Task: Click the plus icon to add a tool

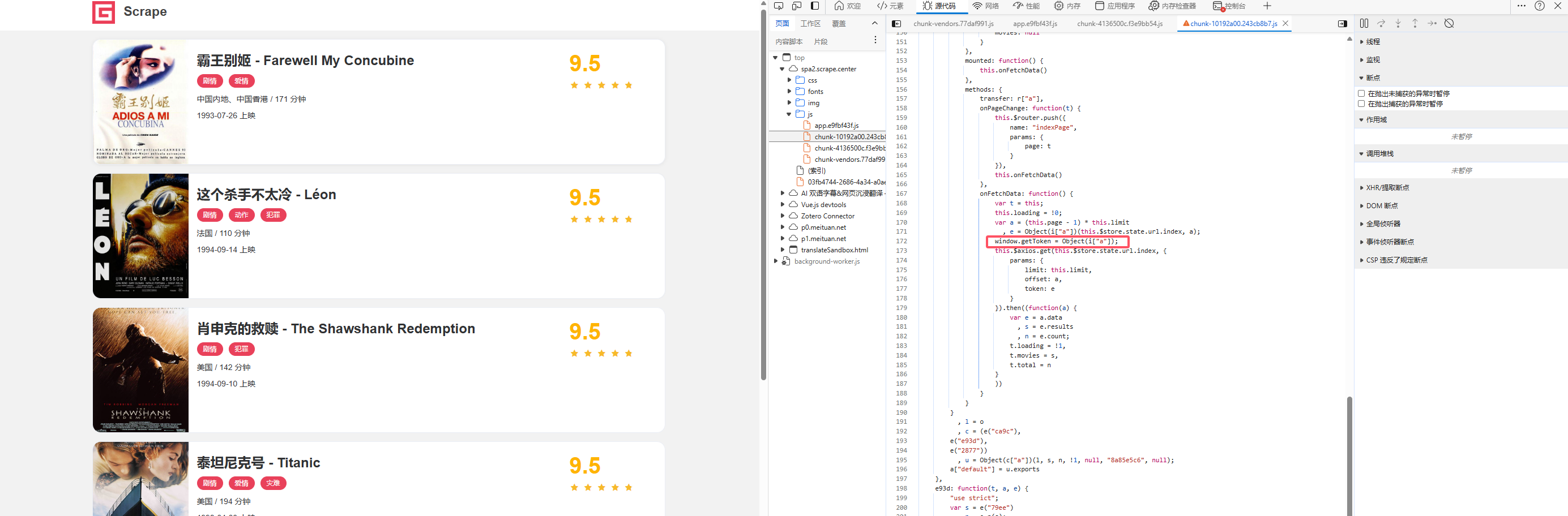Action: tap(1267, 6)
